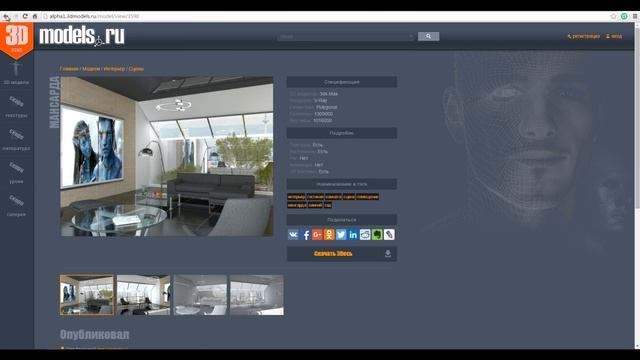Share the model on Odnoklassniki
The height and width of the screenshot is (360, 640).
329,234
